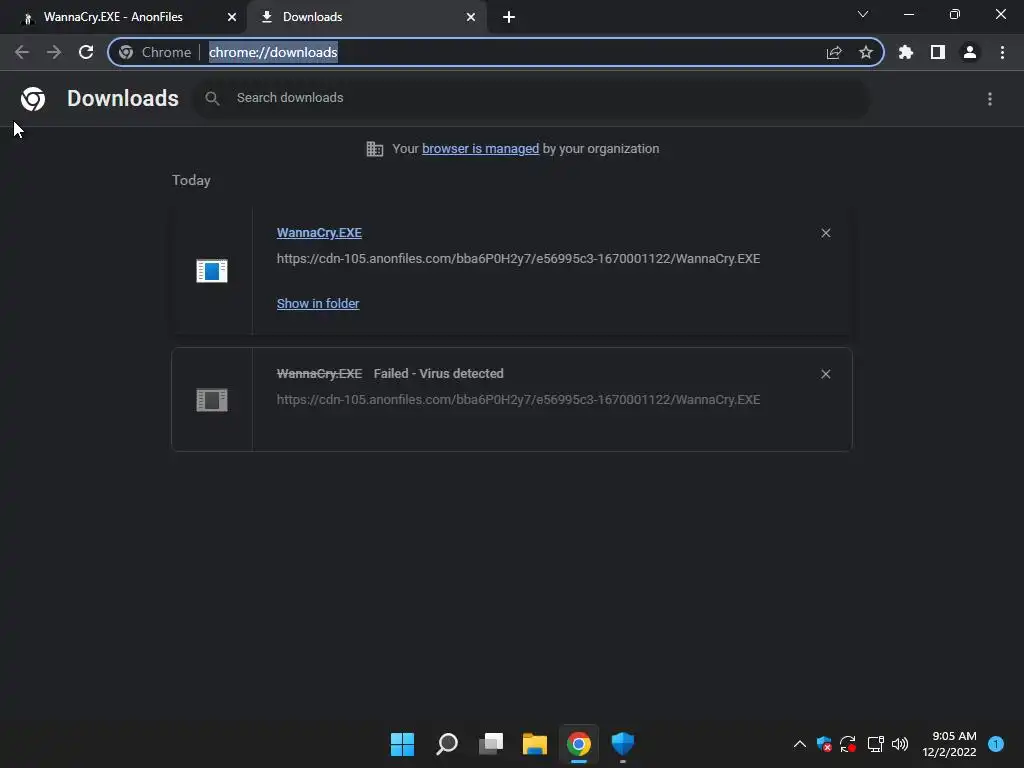Open Windows Security shield on taskbar
This screenshot has height=768, width=1024.
pyautogui.click(x=622, y=744)
